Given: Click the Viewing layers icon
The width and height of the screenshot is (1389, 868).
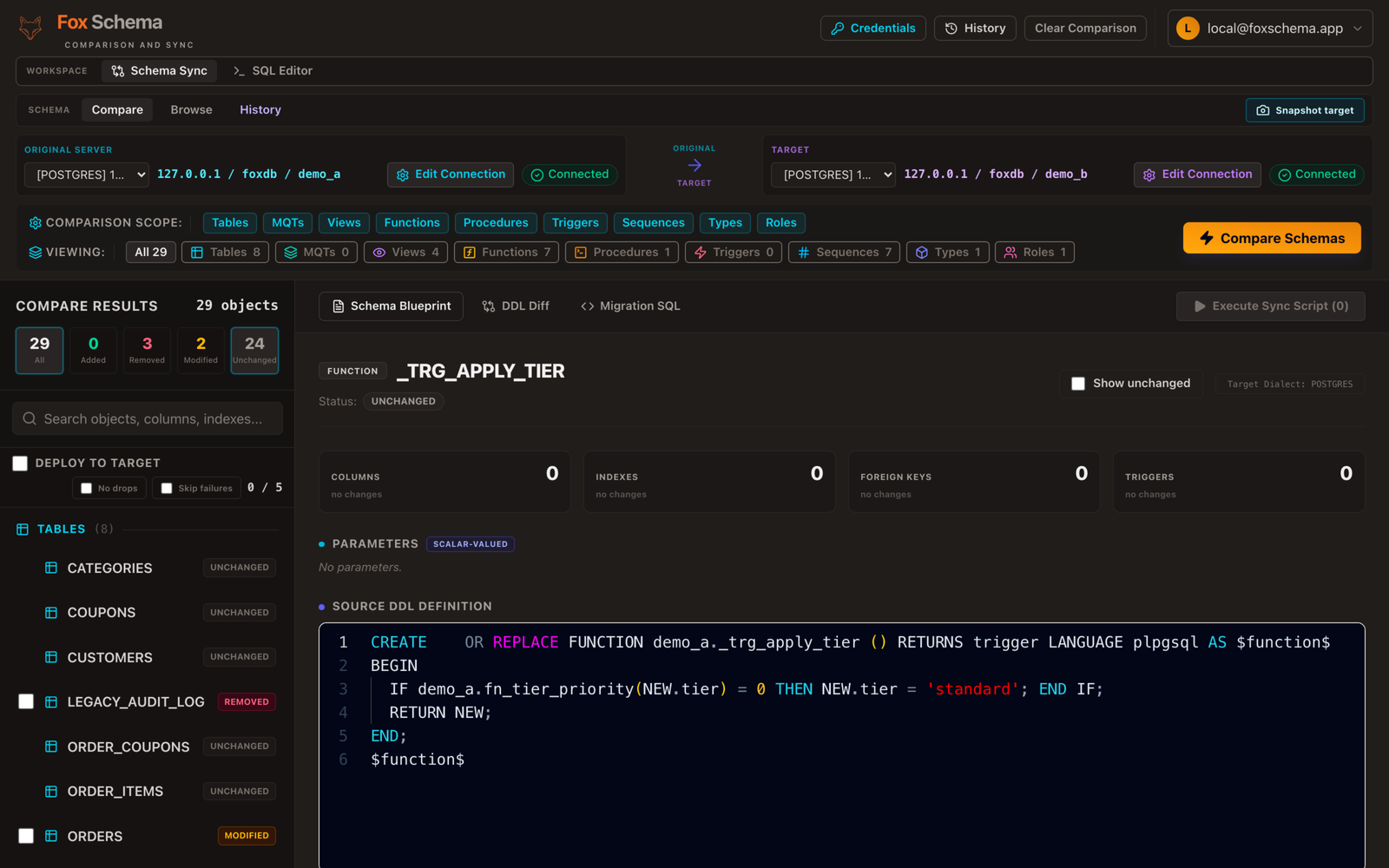Looking at the screenshot, I should coord(36,253).
